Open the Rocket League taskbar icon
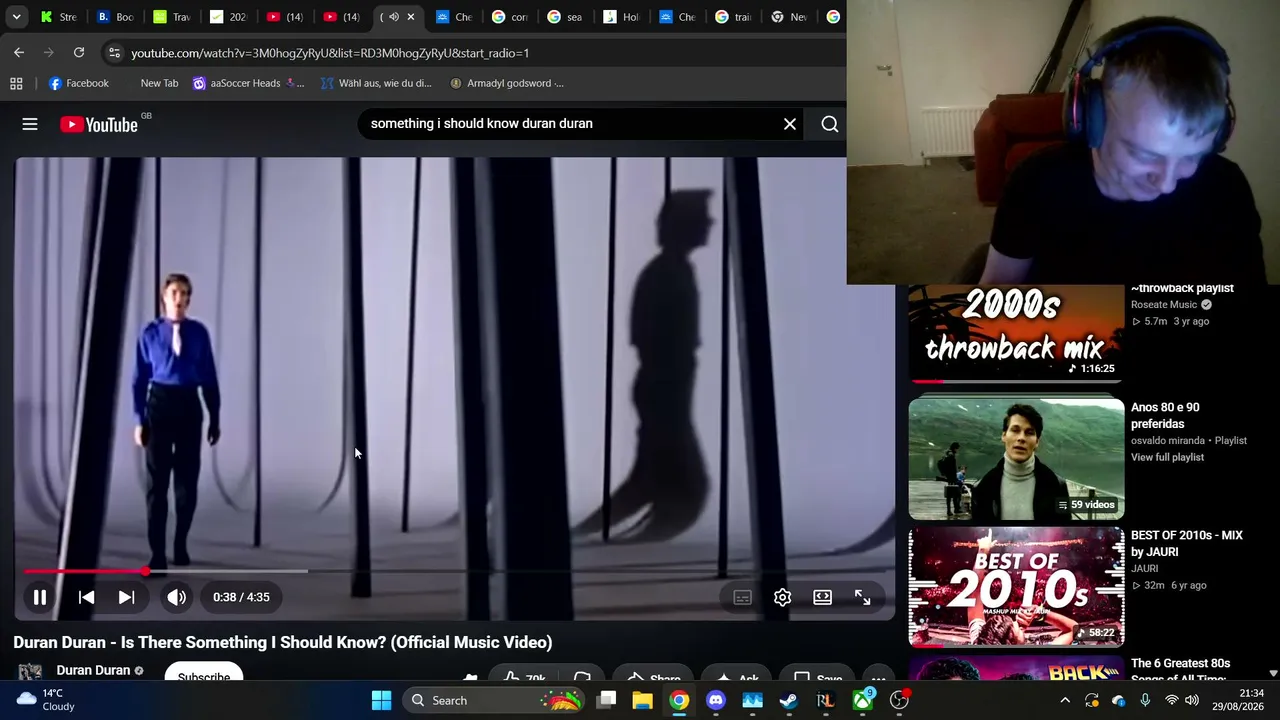The width and height of the screenshot is (1280, 720). 825,700
